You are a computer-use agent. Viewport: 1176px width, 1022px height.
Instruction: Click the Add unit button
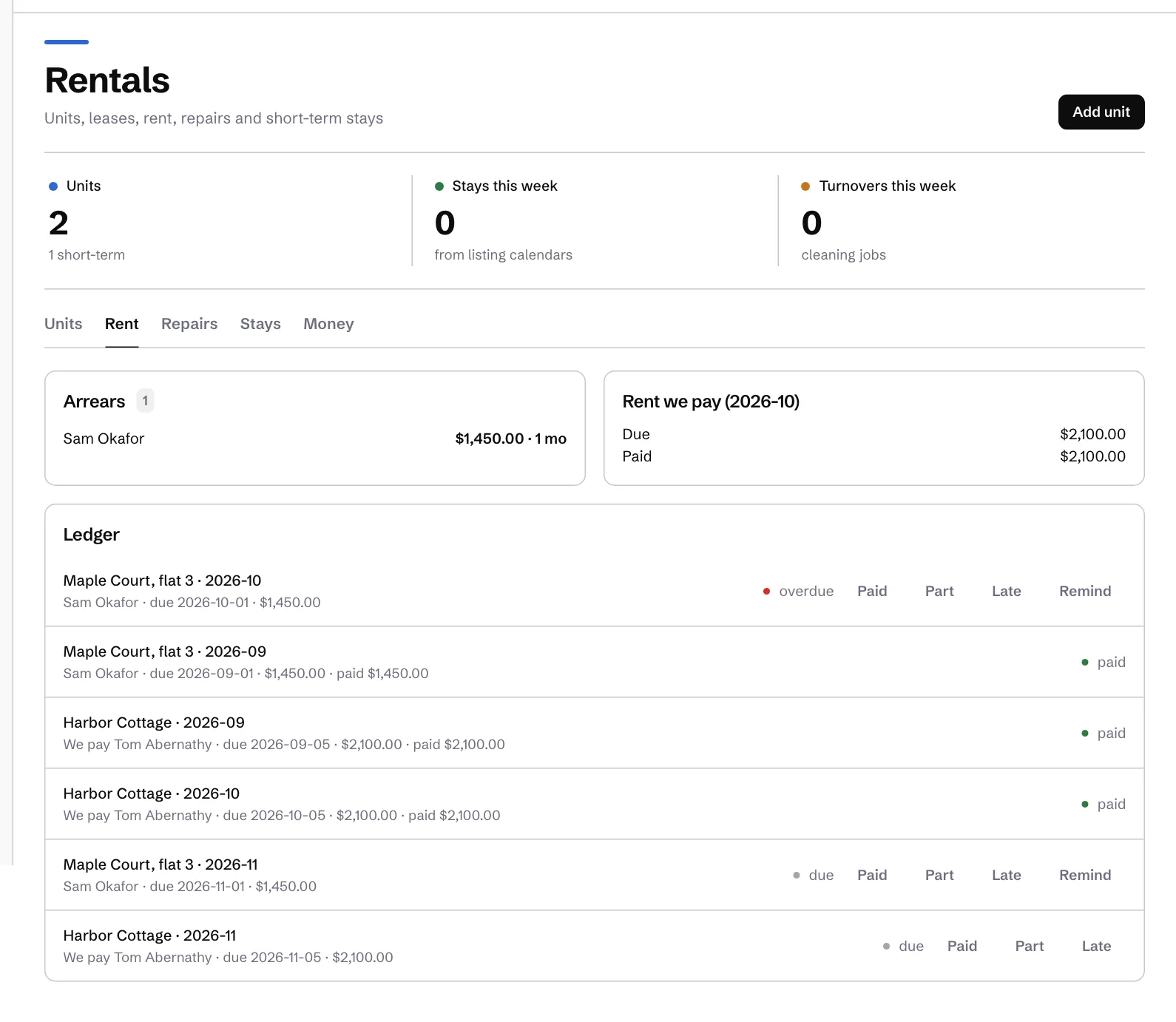[1101, 112]
